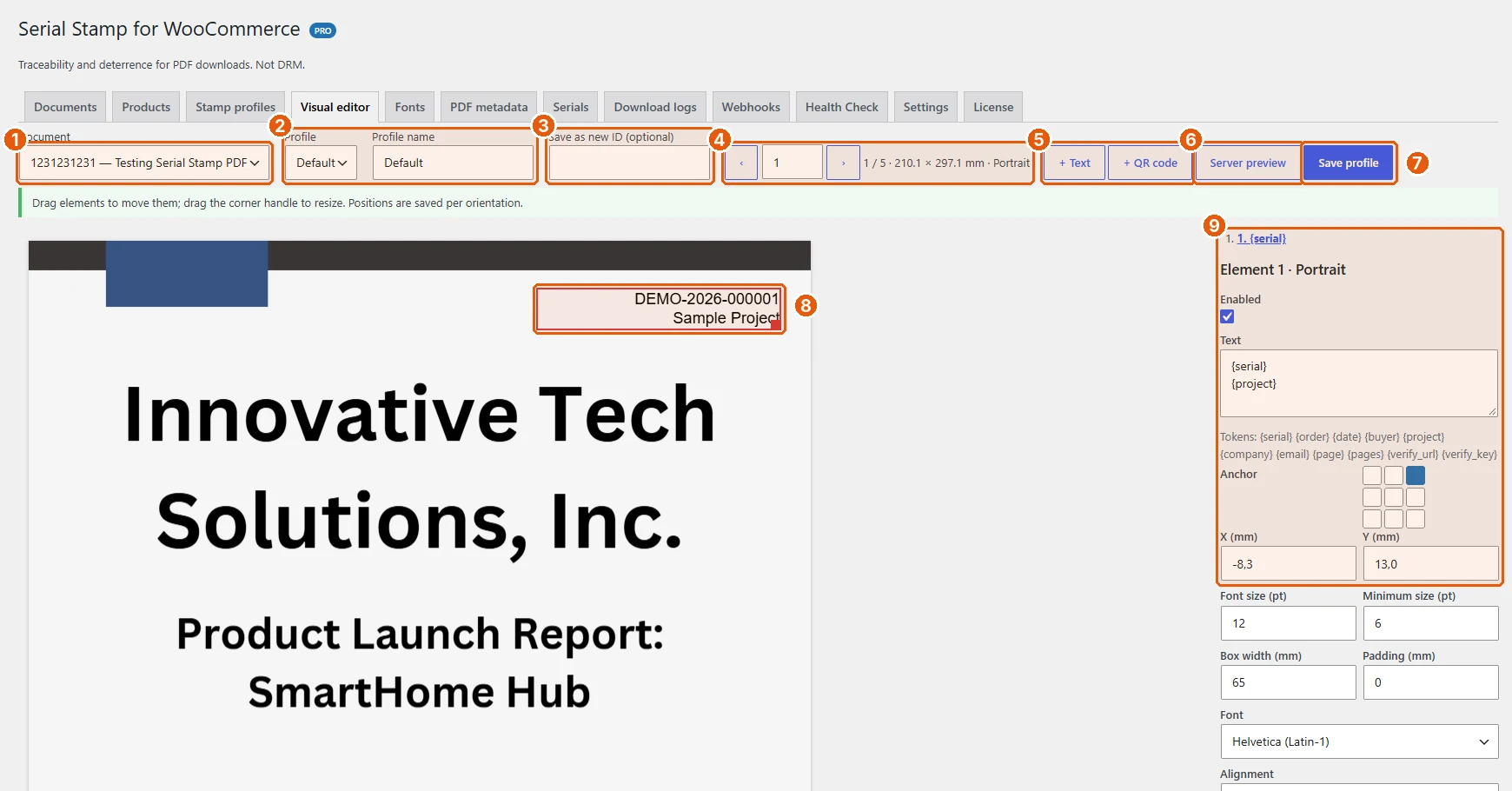This screenshot has width=1512, height=791.
Task: Select the middle-center anchor square
Action: point(1394,497)
